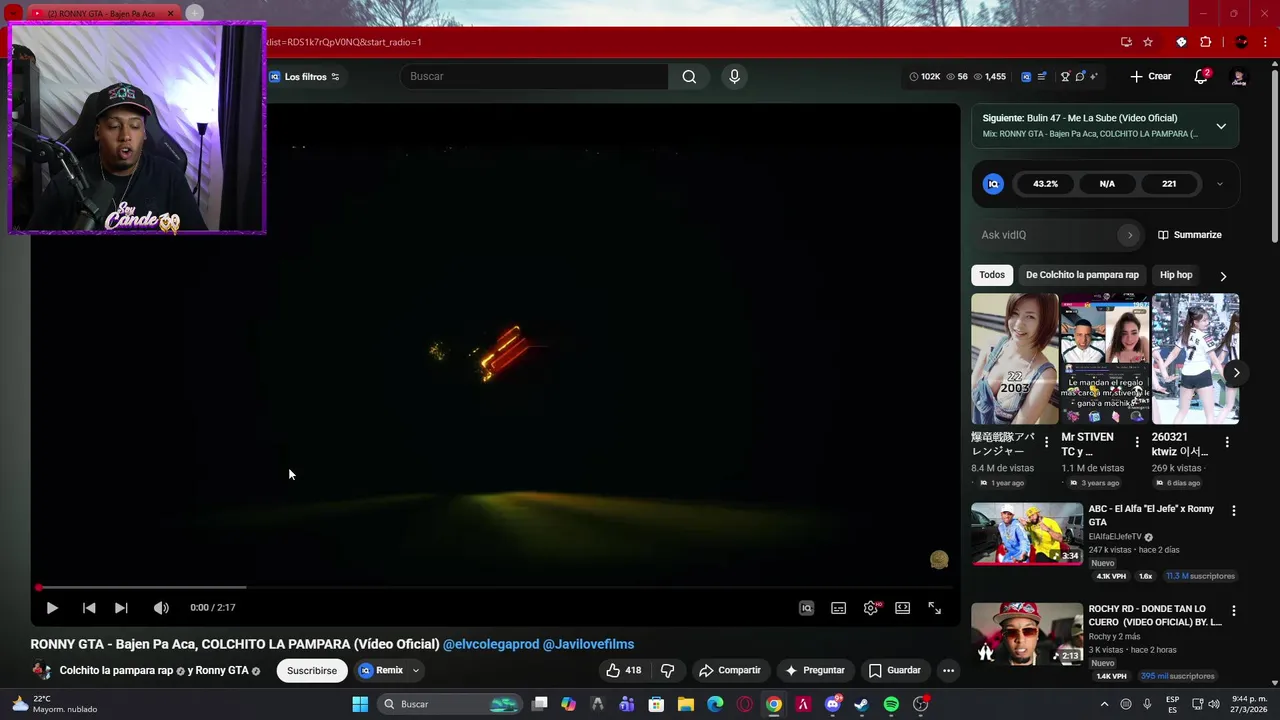Open Chrome three-dot menu
The width and height of the screenshot is (1280, 720).
click(x=1265, y=42)
